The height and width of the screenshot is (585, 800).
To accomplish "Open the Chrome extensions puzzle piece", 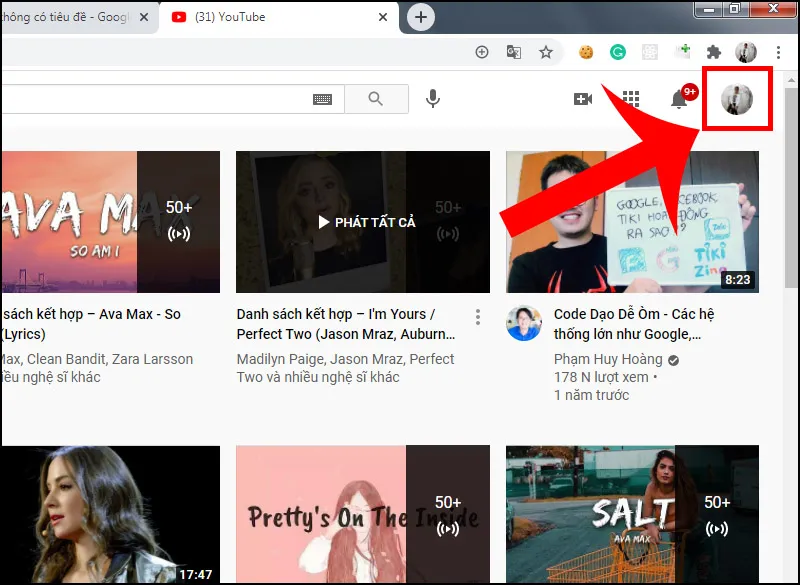I will (715, 52).
